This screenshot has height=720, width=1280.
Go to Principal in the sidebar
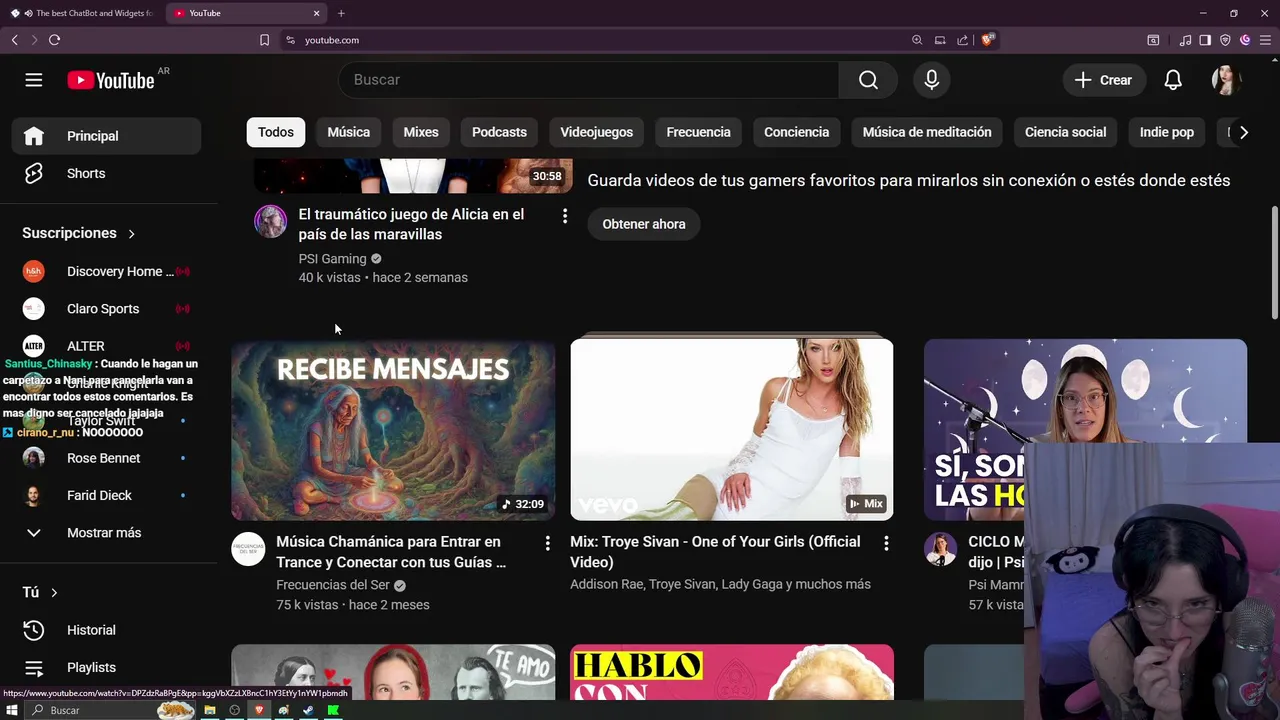pyautogui.click(x=107, y=136)
